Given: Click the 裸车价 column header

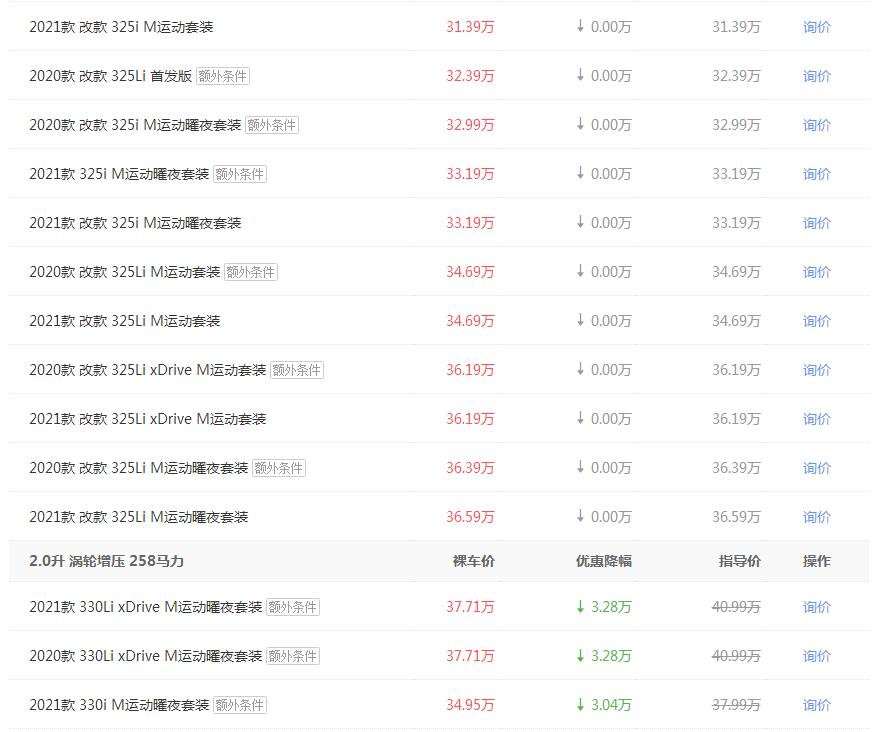Looking at the screenshot, I should 473,561.
